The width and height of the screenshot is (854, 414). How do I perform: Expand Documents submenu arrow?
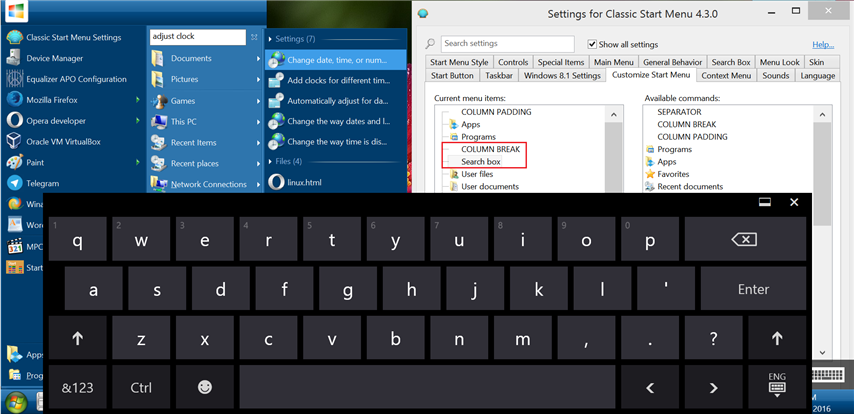pyautogui.click(x=259, y=58)
